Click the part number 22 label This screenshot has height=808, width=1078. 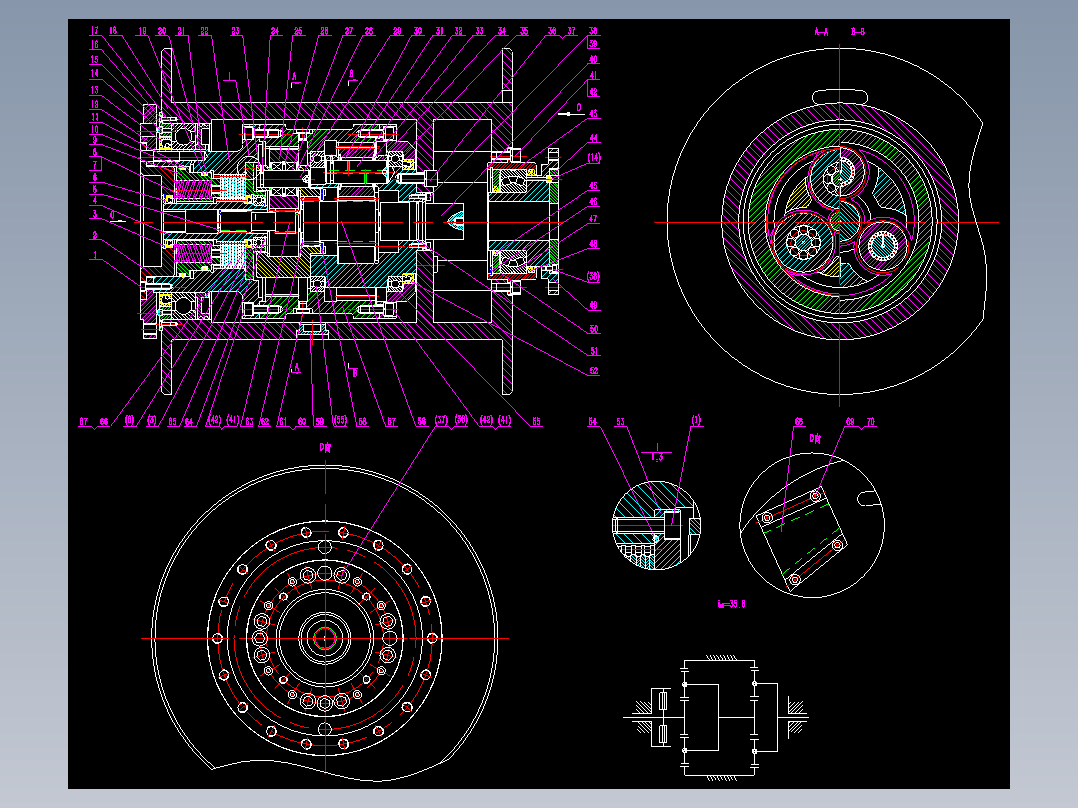coord(204,31)
